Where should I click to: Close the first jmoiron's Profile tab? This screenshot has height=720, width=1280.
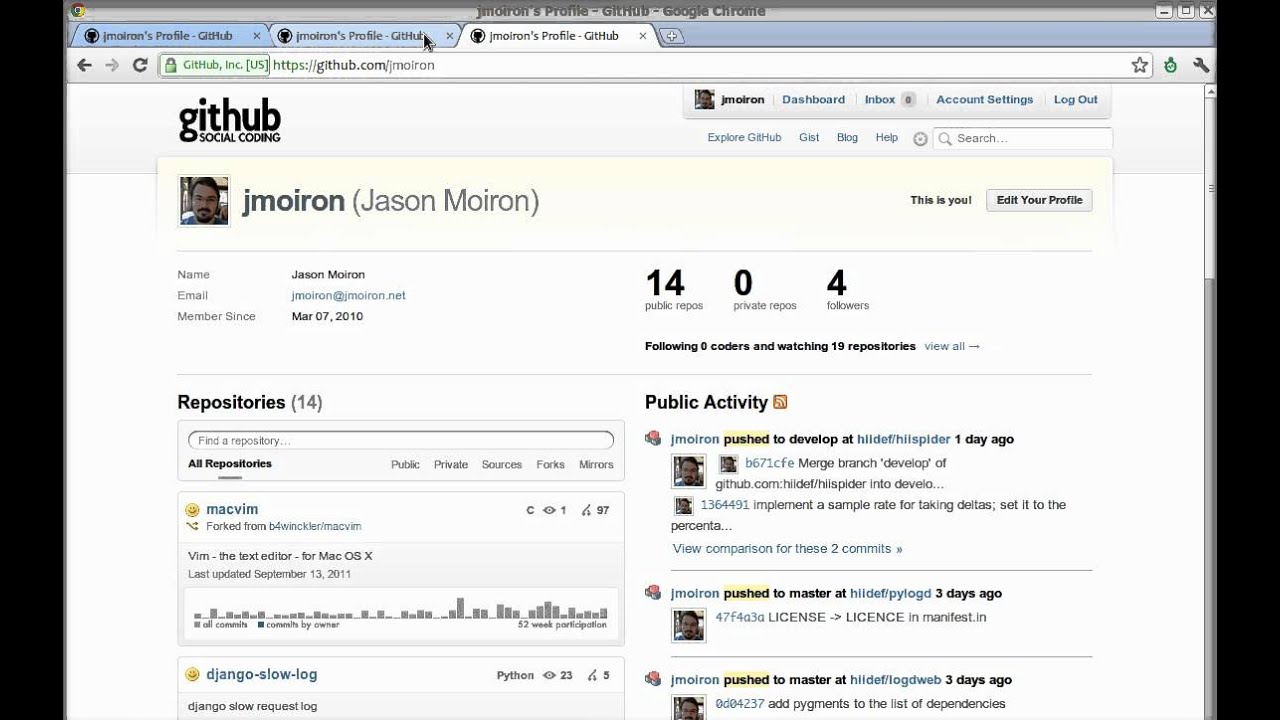tap(256, 36)
